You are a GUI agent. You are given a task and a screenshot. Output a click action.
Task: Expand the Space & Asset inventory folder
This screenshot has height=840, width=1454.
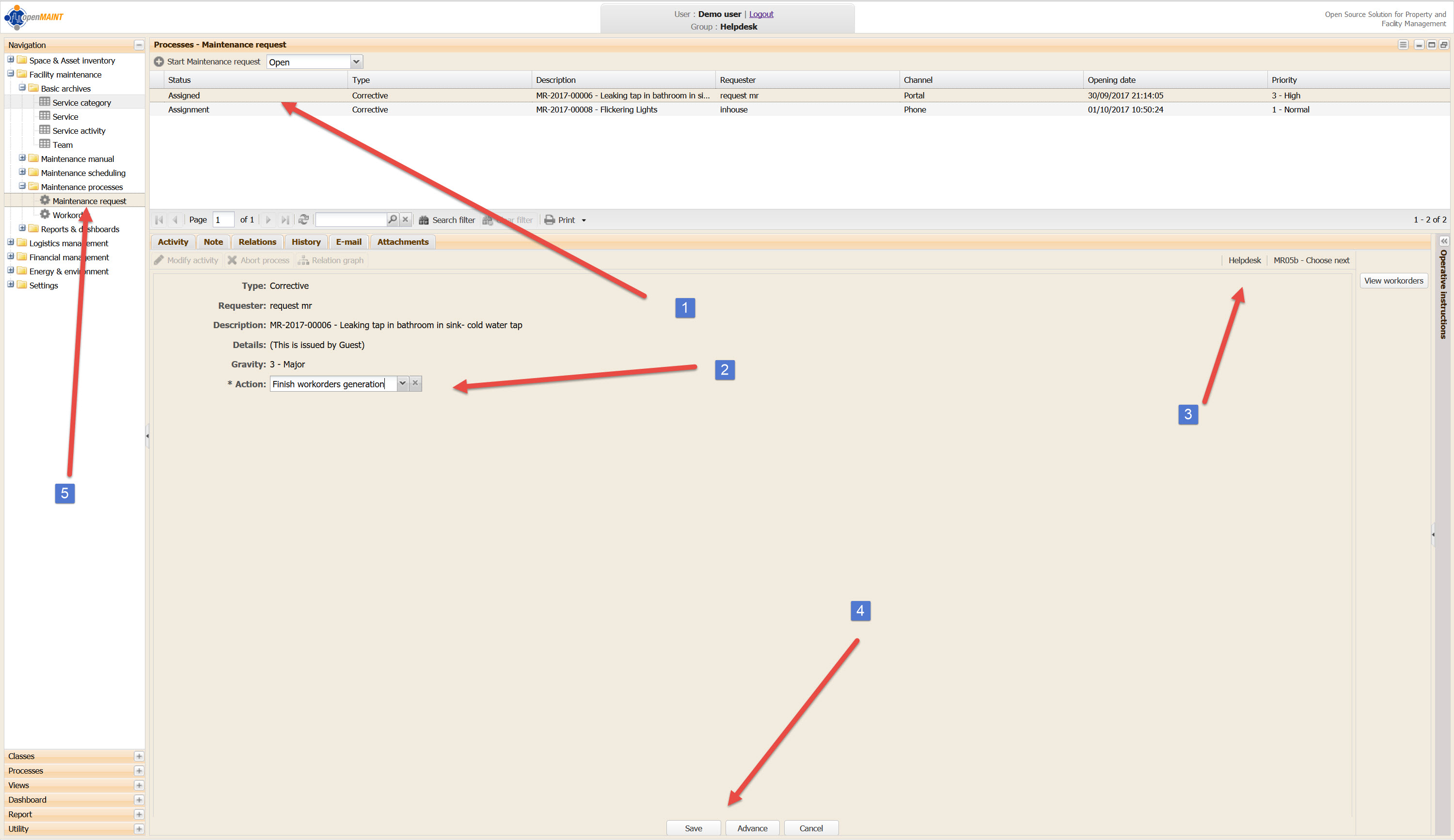tap(10, 60)
